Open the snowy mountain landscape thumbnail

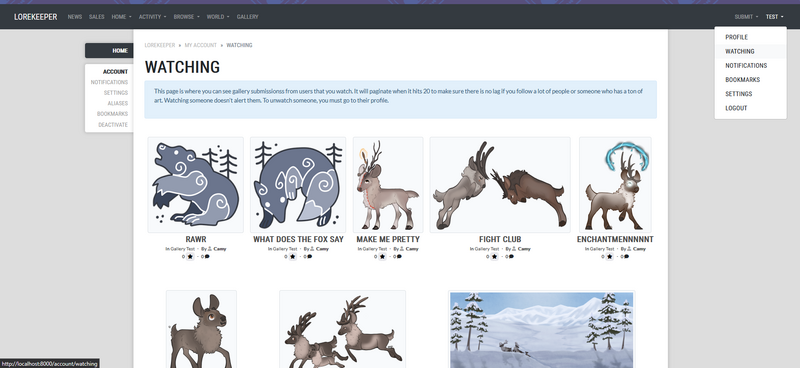(542, 329)
